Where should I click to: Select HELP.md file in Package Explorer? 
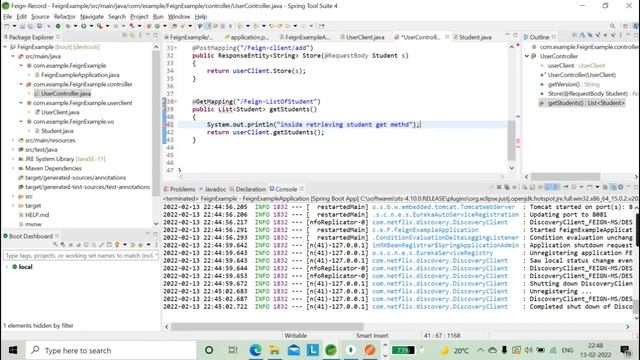click(x=37, y=215)
